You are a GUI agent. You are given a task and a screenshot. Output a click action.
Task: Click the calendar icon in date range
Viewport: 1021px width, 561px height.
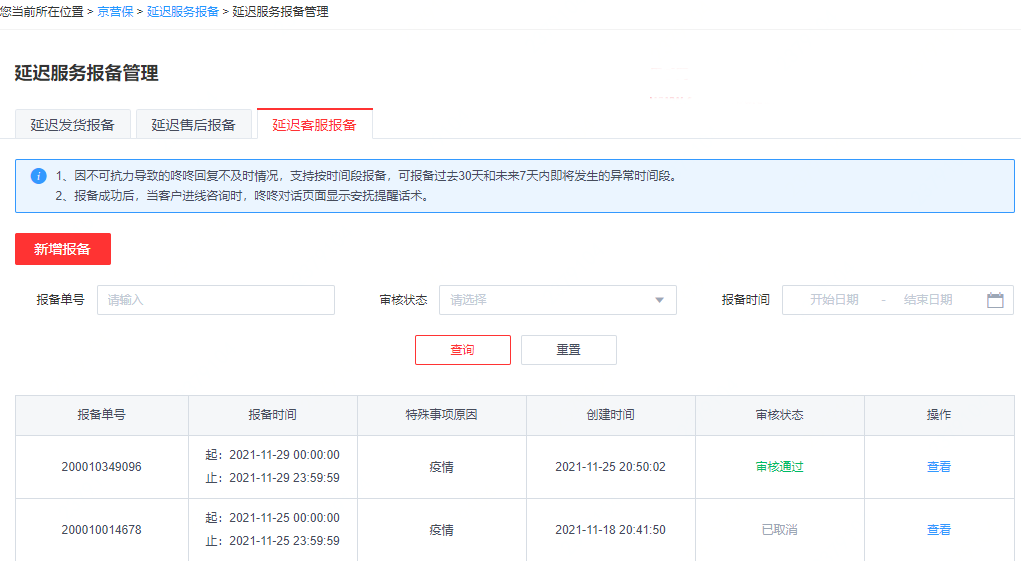tap(994, 300)
